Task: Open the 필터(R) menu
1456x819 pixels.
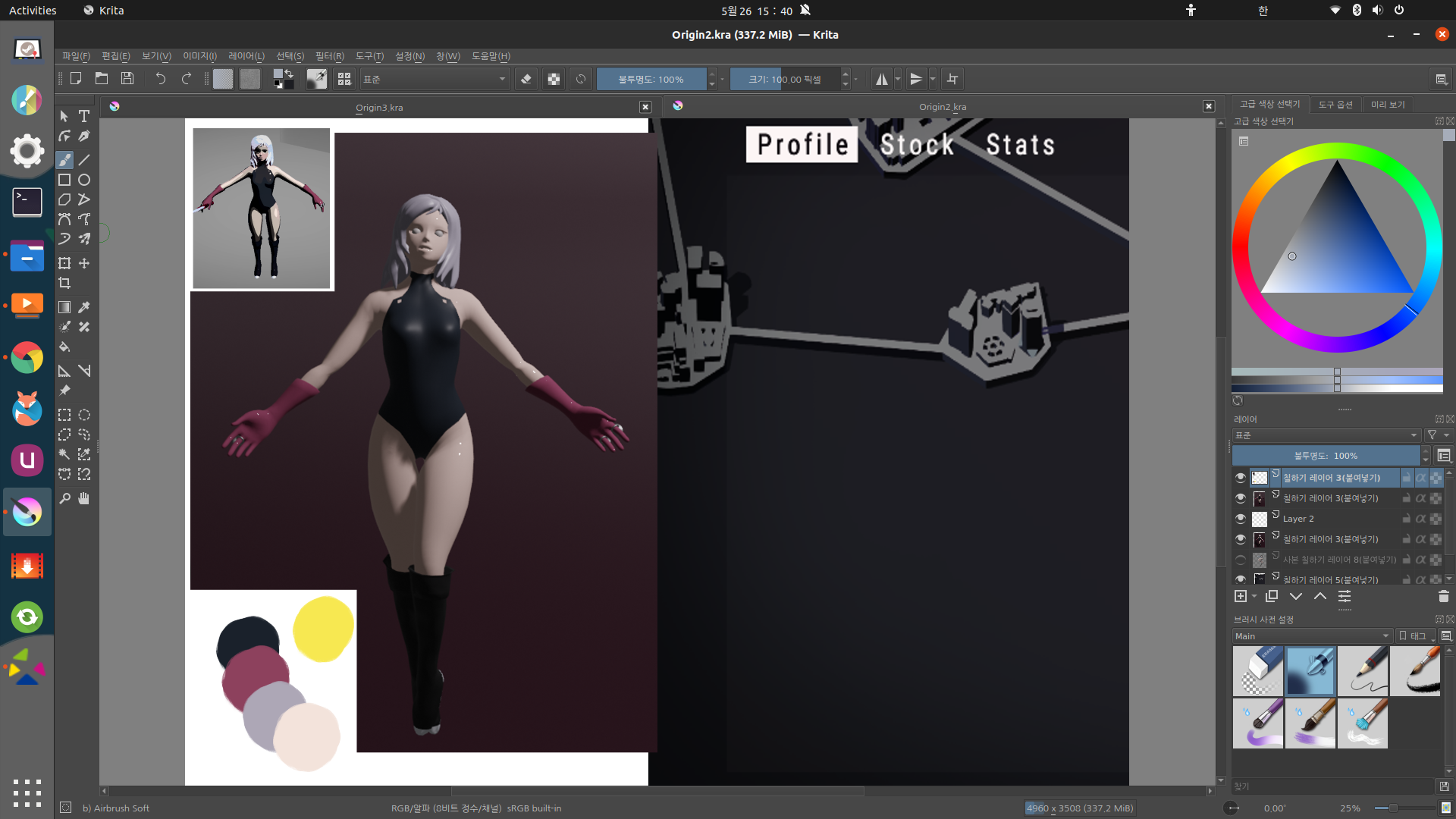Action: [x=329, y=56]
